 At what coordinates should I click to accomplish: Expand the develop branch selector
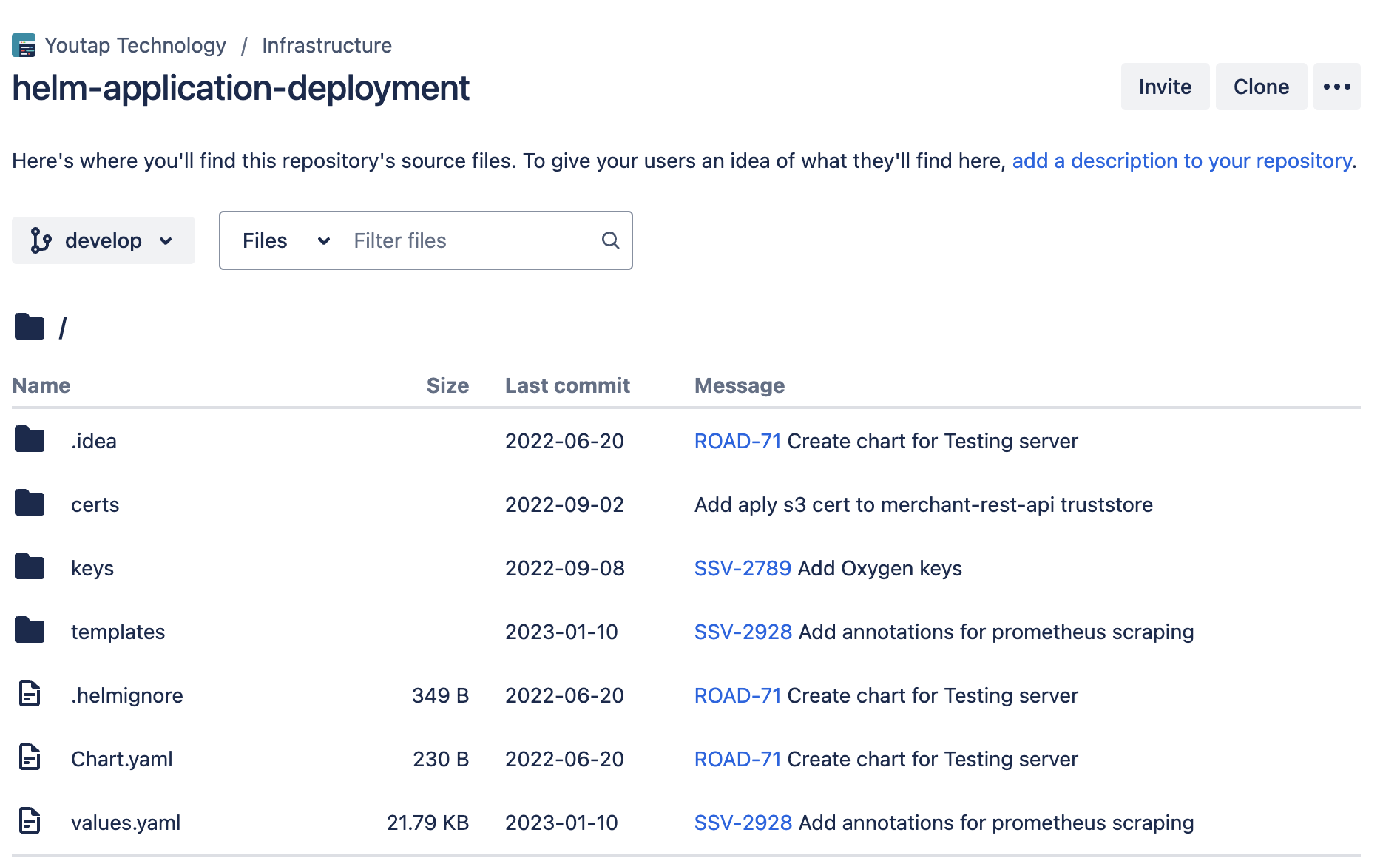click(103, 240)
